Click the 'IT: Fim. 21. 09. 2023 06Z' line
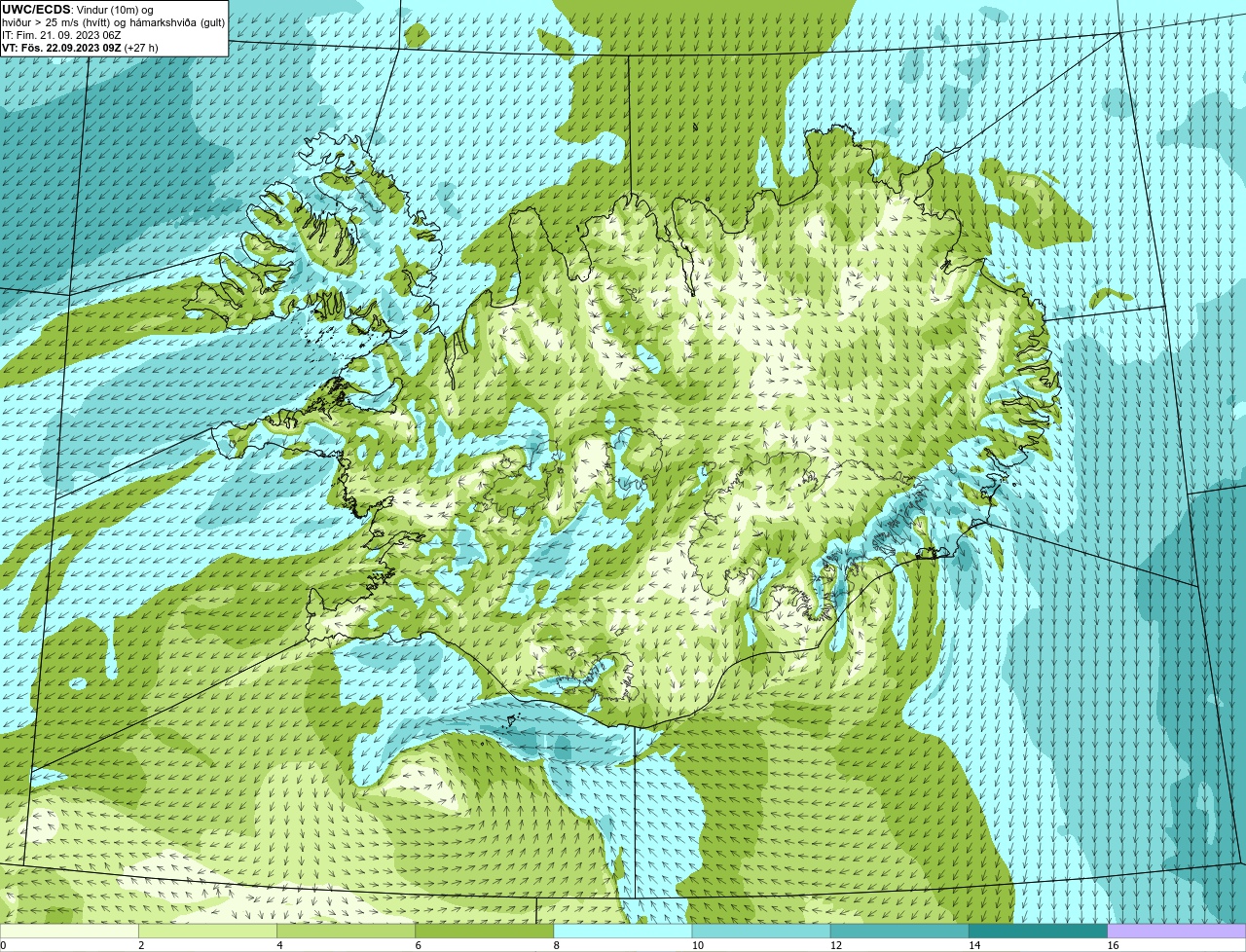The image size is (1246, 952). tap(61, 35)
